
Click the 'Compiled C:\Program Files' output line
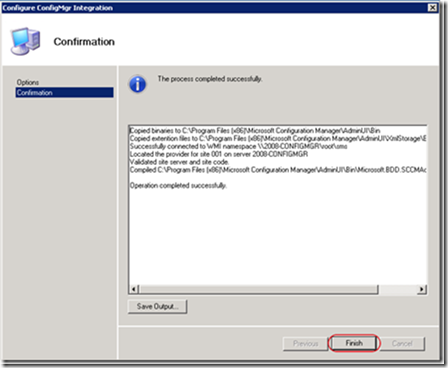278,170
